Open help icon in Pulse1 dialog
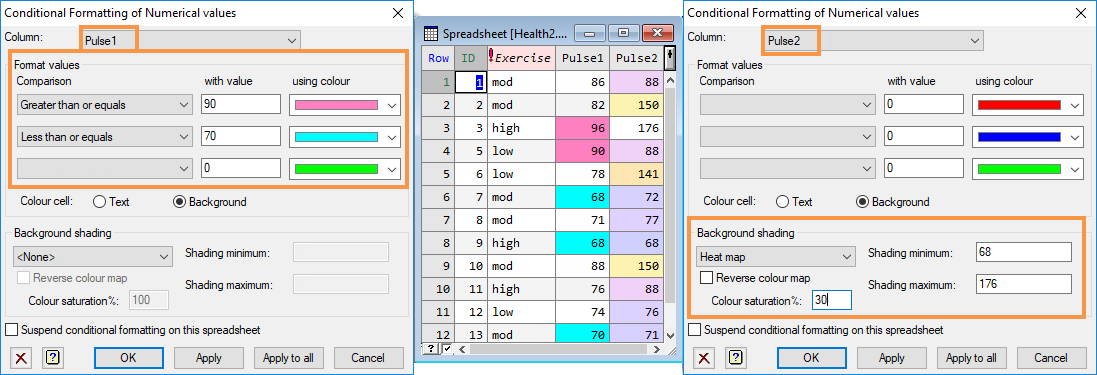Screen dimensions: 1097x375 pos(53,358)
